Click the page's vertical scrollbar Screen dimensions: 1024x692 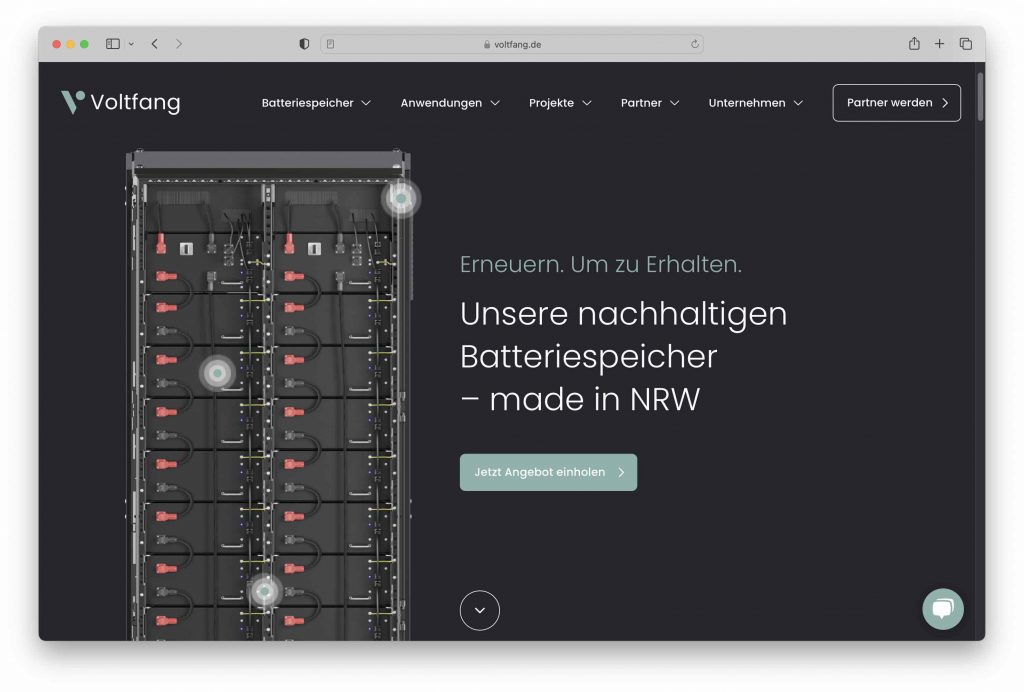(x=980, y=95)
